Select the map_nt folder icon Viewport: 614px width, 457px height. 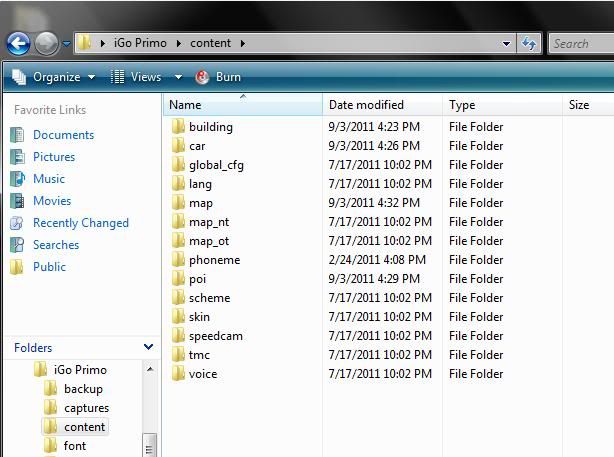178,222
